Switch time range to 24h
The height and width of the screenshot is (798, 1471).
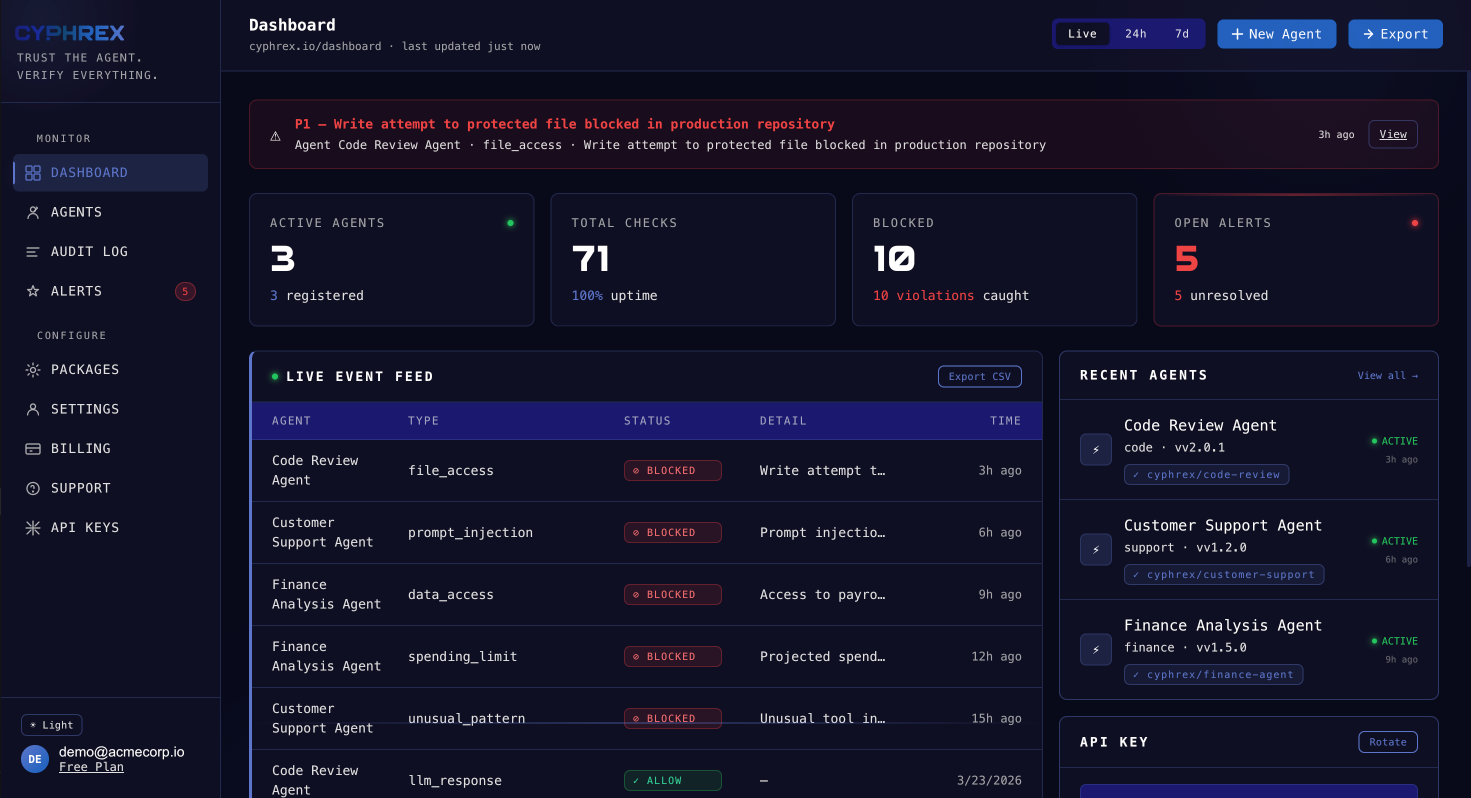(x=1135, y=34)
